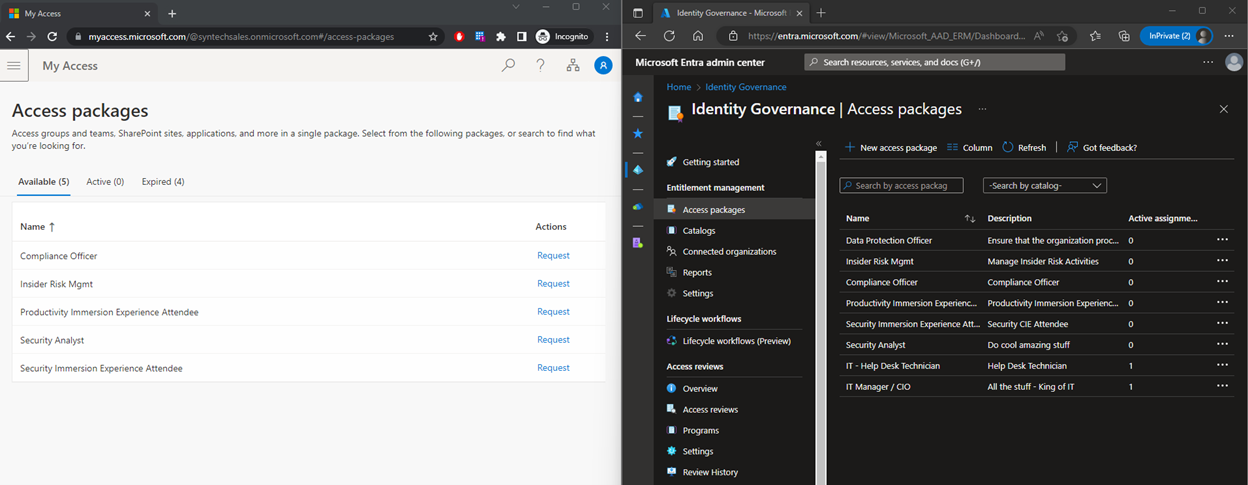Open the Entra user profile avatar
1248x485 pixels.
coord(1236,62)
